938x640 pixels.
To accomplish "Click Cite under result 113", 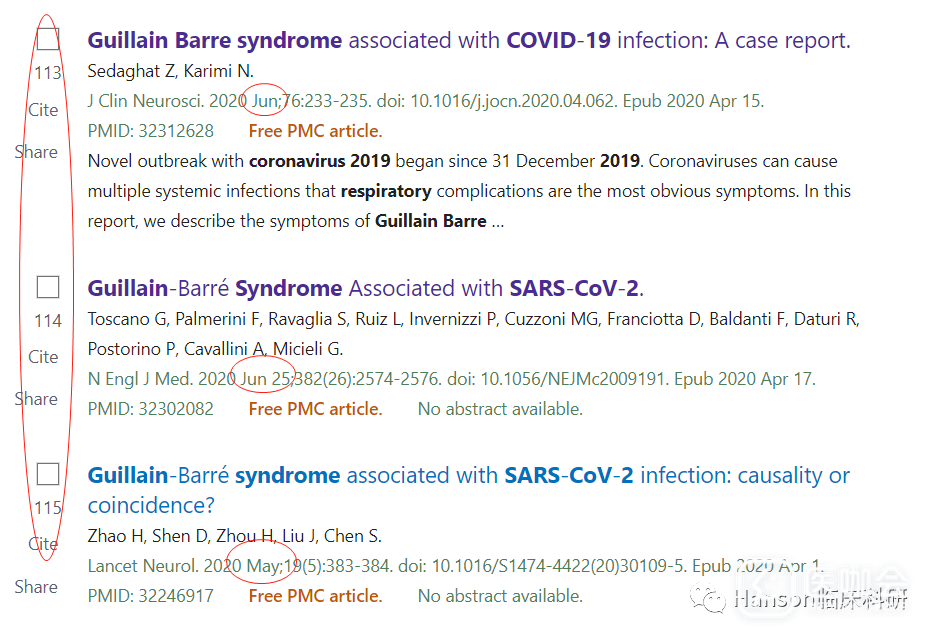I will pos(43,110).
